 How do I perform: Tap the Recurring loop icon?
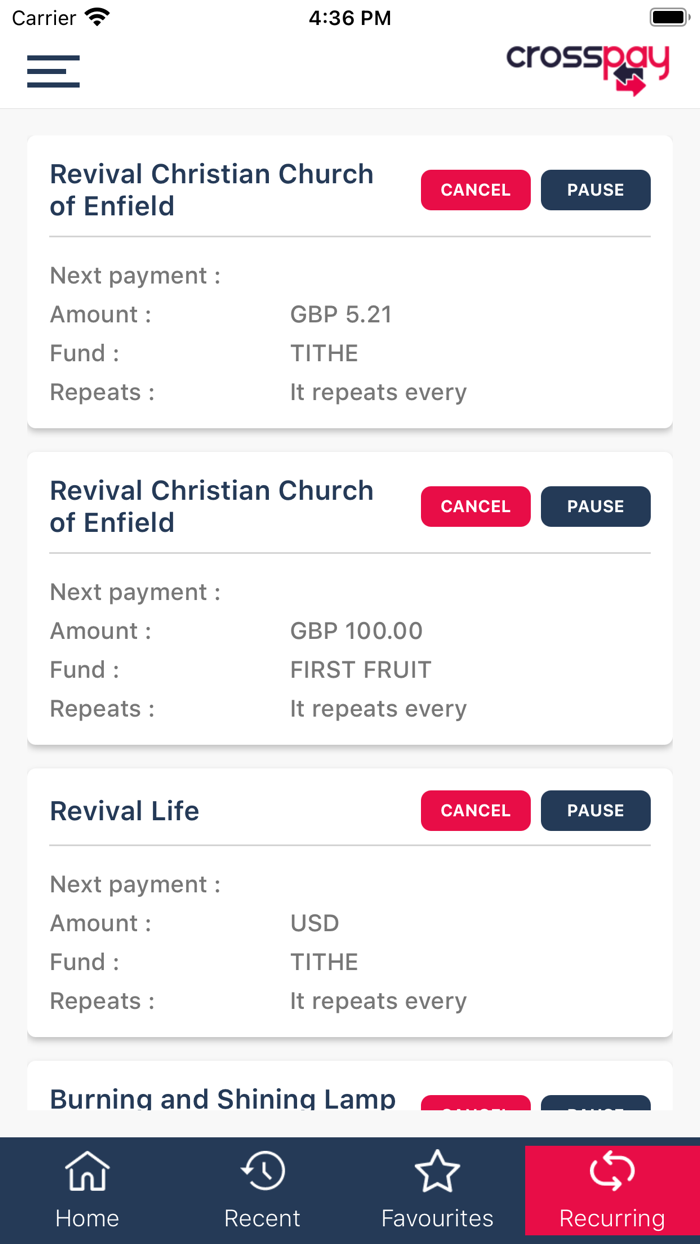(612, 1170)
